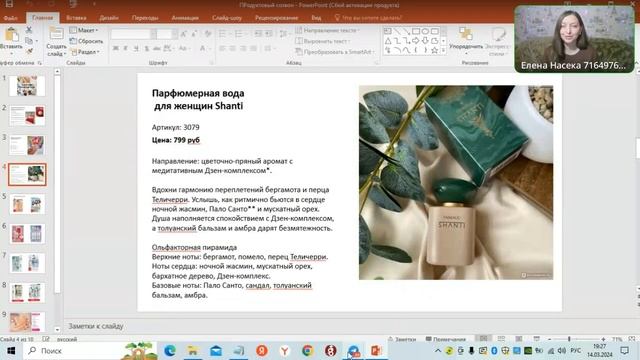This screenshot has width=640, height=360.
Task: Open the Раздел section dropdown
Action: [85, 52]
